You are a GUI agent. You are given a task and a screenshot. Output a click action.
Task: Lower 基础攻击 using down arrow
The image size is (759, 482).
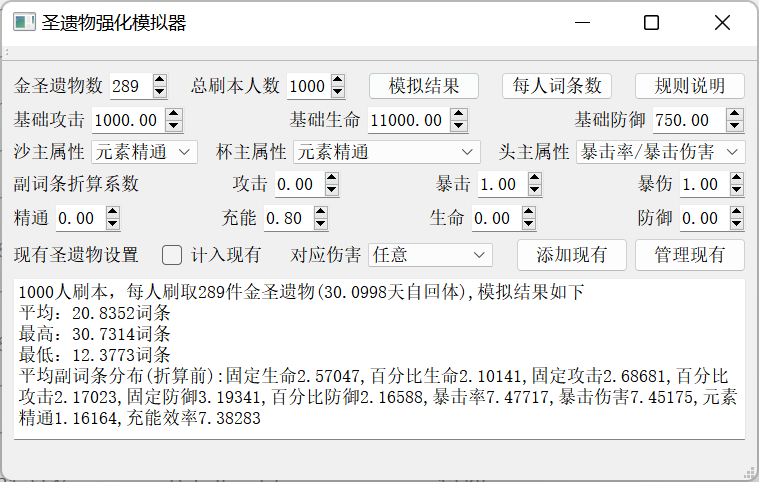point(173,126)
